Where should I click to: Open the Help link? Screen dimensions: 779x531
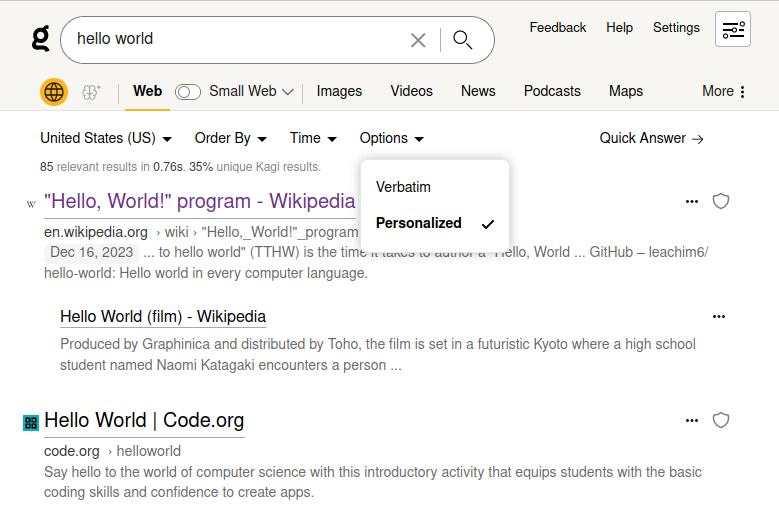(x=619, y=28)
